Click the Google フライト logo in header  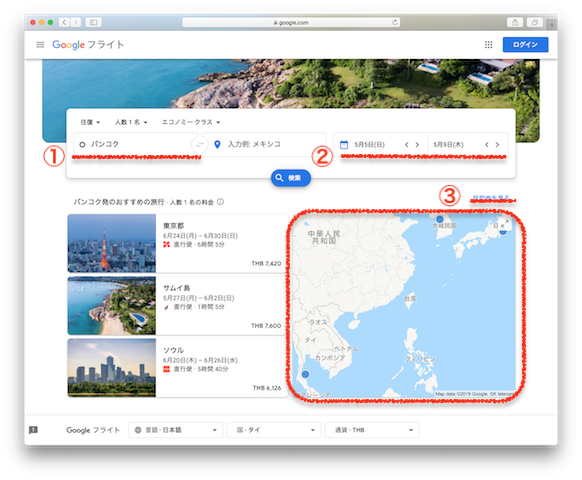[x=88, y=45]
